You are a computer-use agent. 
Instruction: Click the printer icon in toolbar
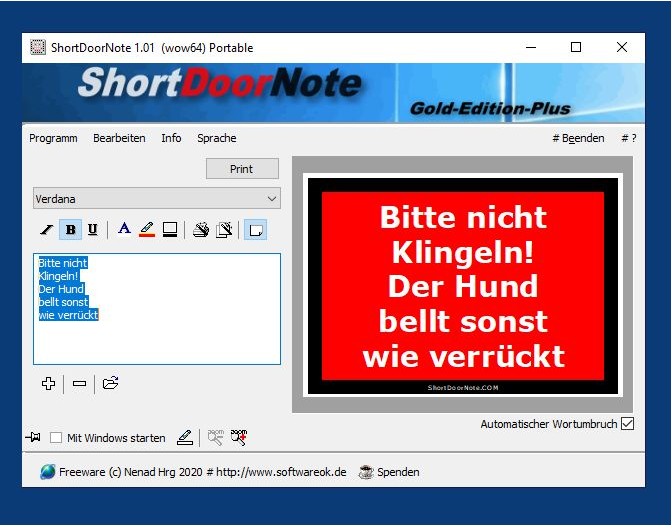201,230
